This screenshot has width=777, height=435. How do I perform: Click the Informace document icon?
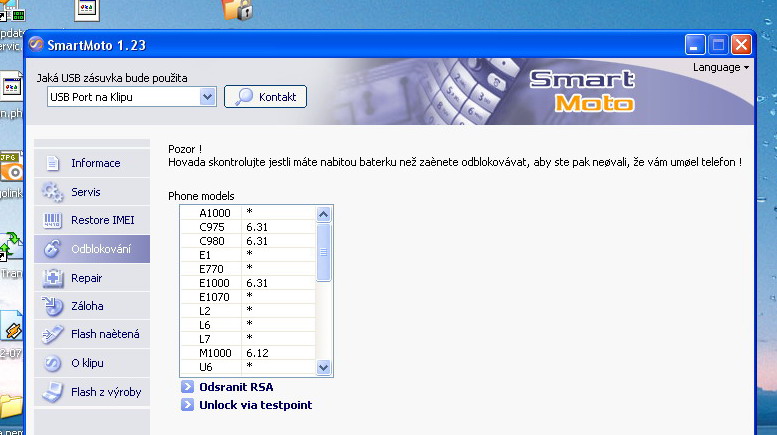tap(53, 163)
